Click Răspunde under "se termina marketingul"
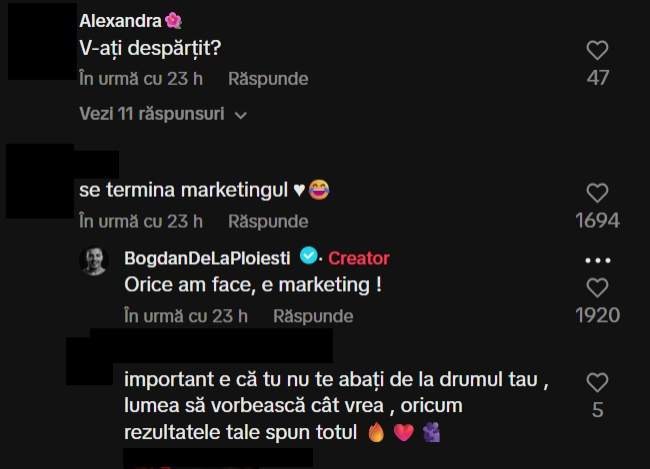 tap(268, 221)
